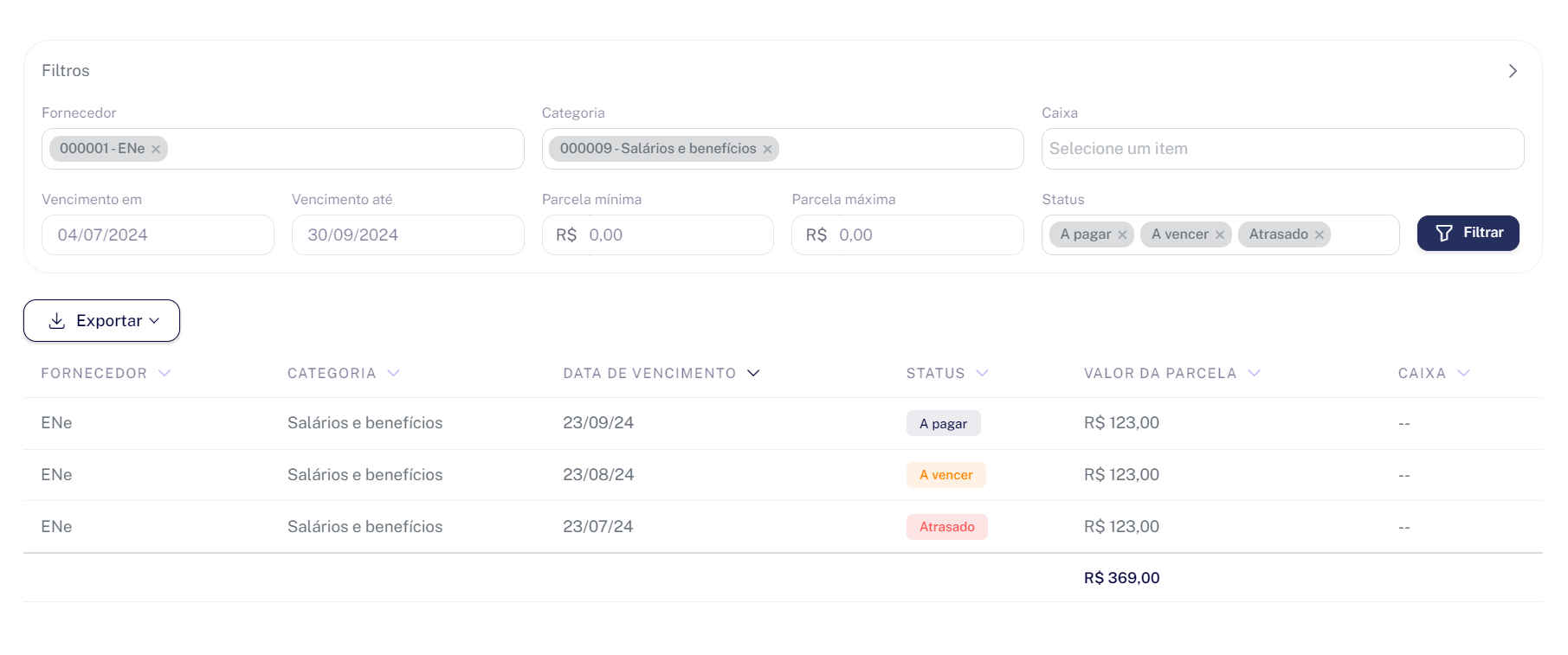Sort by Data de Vencimento arrow
The image size is (1568, 655).
click(x=753, y=373)
